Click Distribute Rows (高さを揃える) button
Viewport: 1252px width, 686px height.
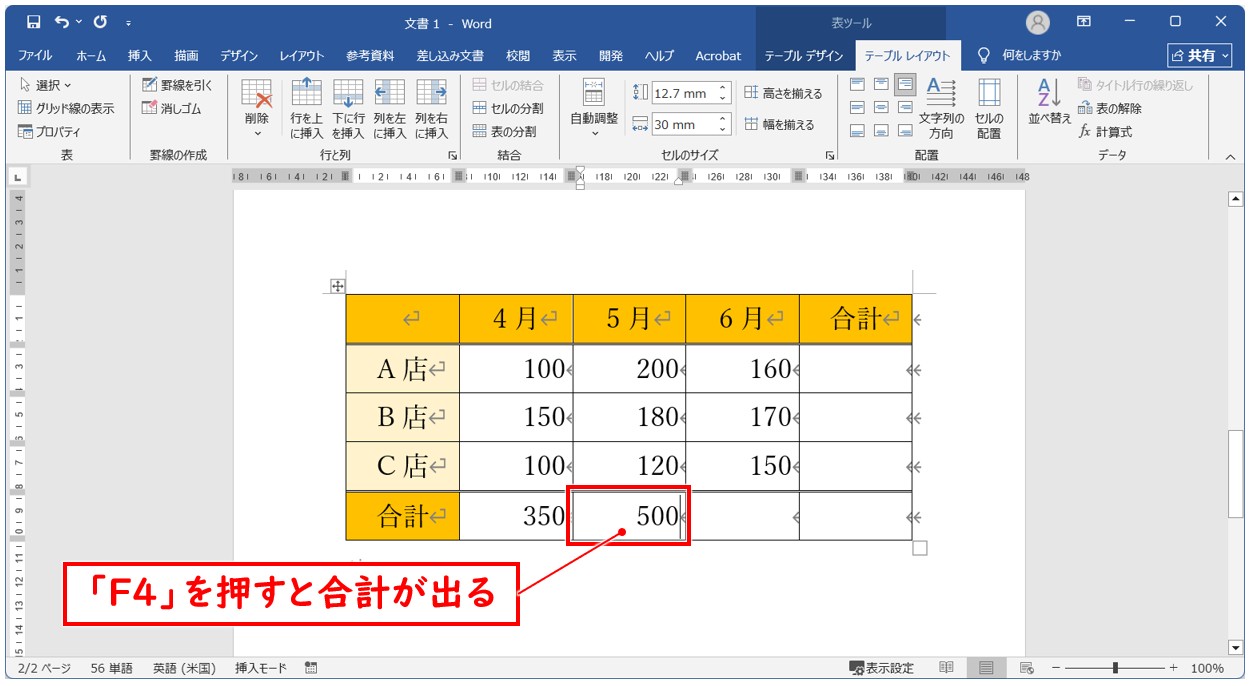click(783, 93)
